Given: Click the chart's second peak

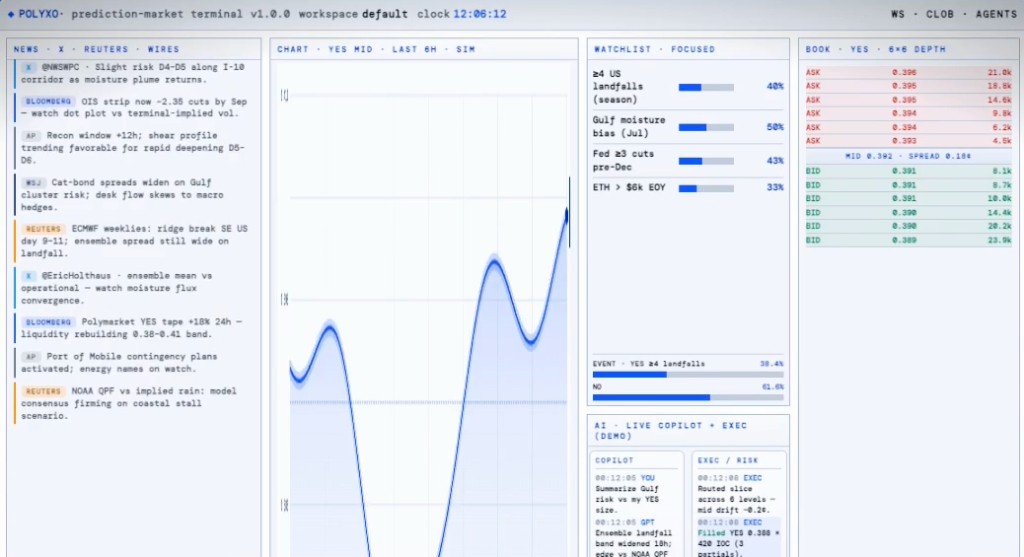Looking at the screenshot, I should (x=495, y=262).
